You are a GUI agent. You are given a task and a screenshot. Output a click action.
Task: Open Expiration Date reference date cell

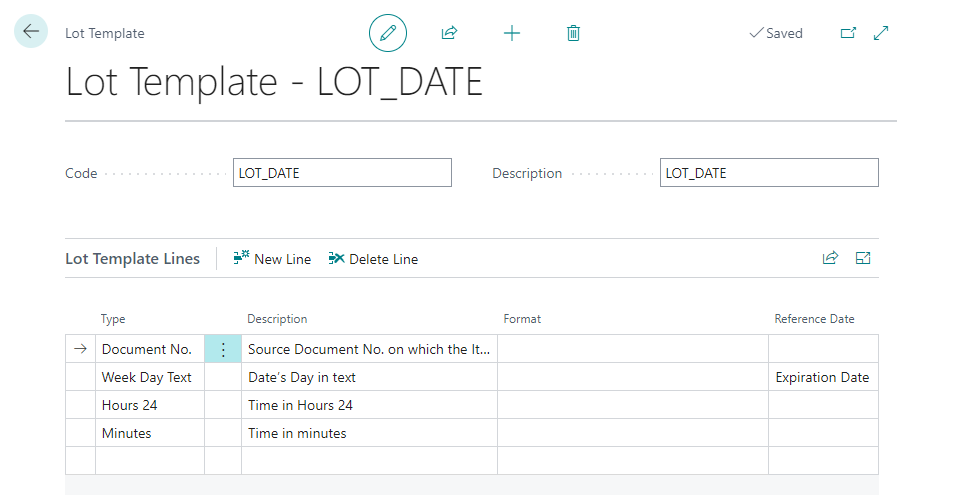pos(822,377)
